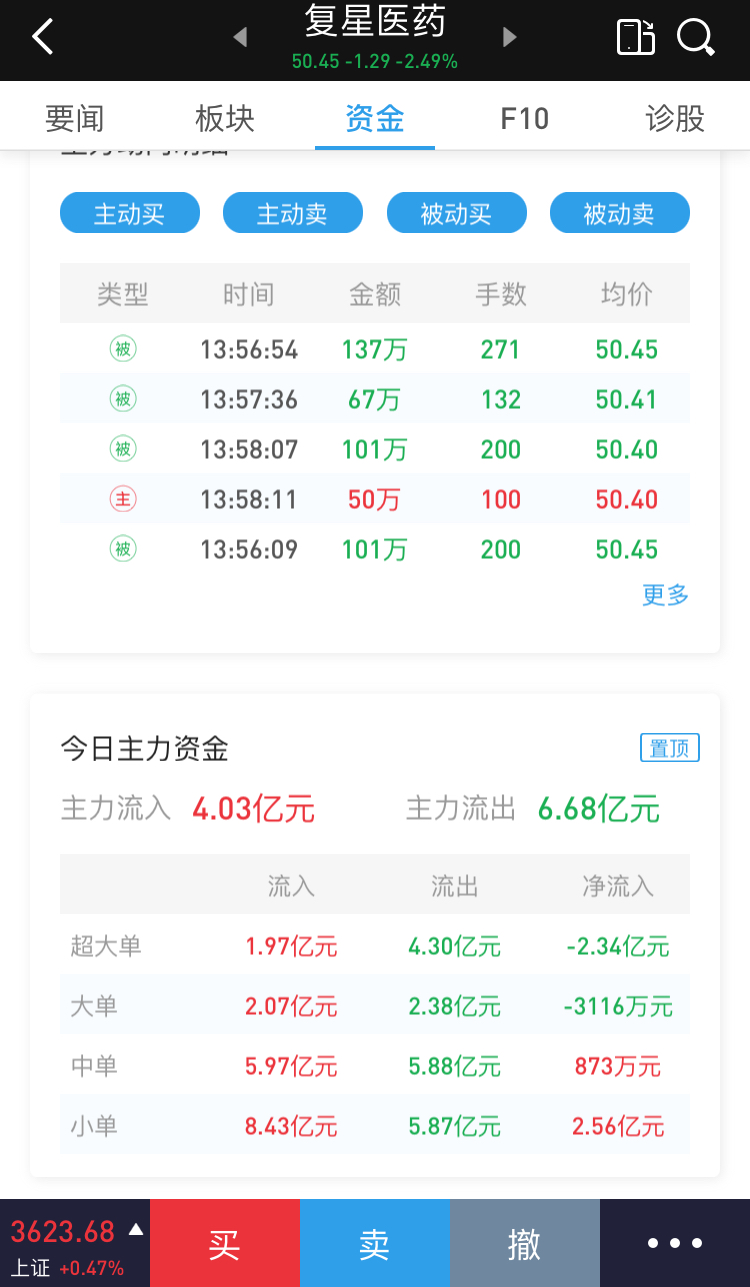Toggle 被动卖 filter
This screenshot has width=750, height=1287.
(620, 213)
